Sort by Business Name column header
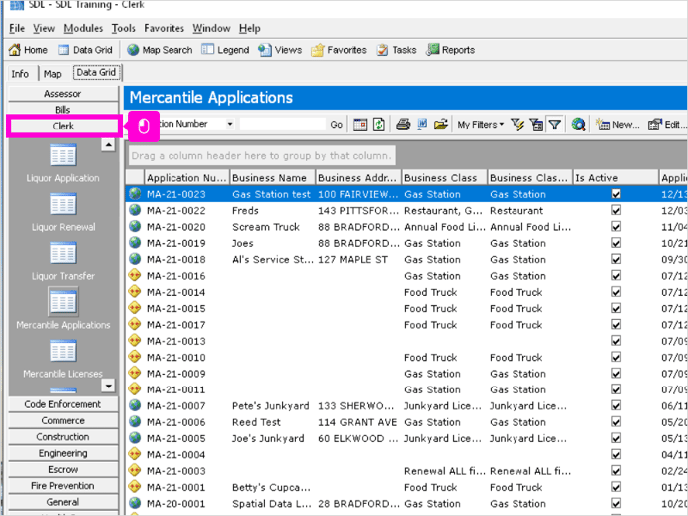The width and height of the screenshot is (688, 516). click(x=272, y=178)
